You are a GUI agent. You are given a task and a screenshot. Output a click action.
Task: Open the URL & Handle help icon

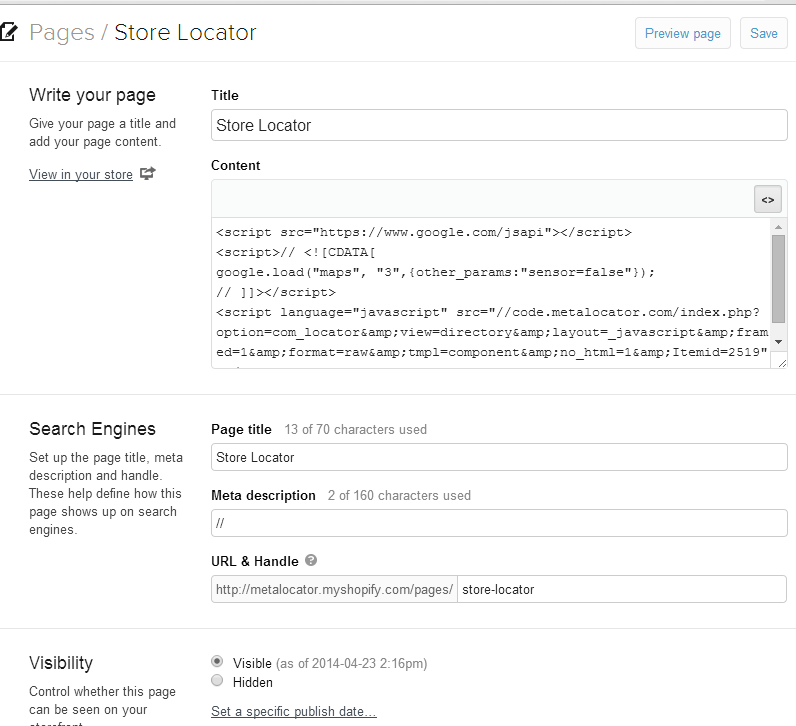pyautogui.click(x=311, y=560)
